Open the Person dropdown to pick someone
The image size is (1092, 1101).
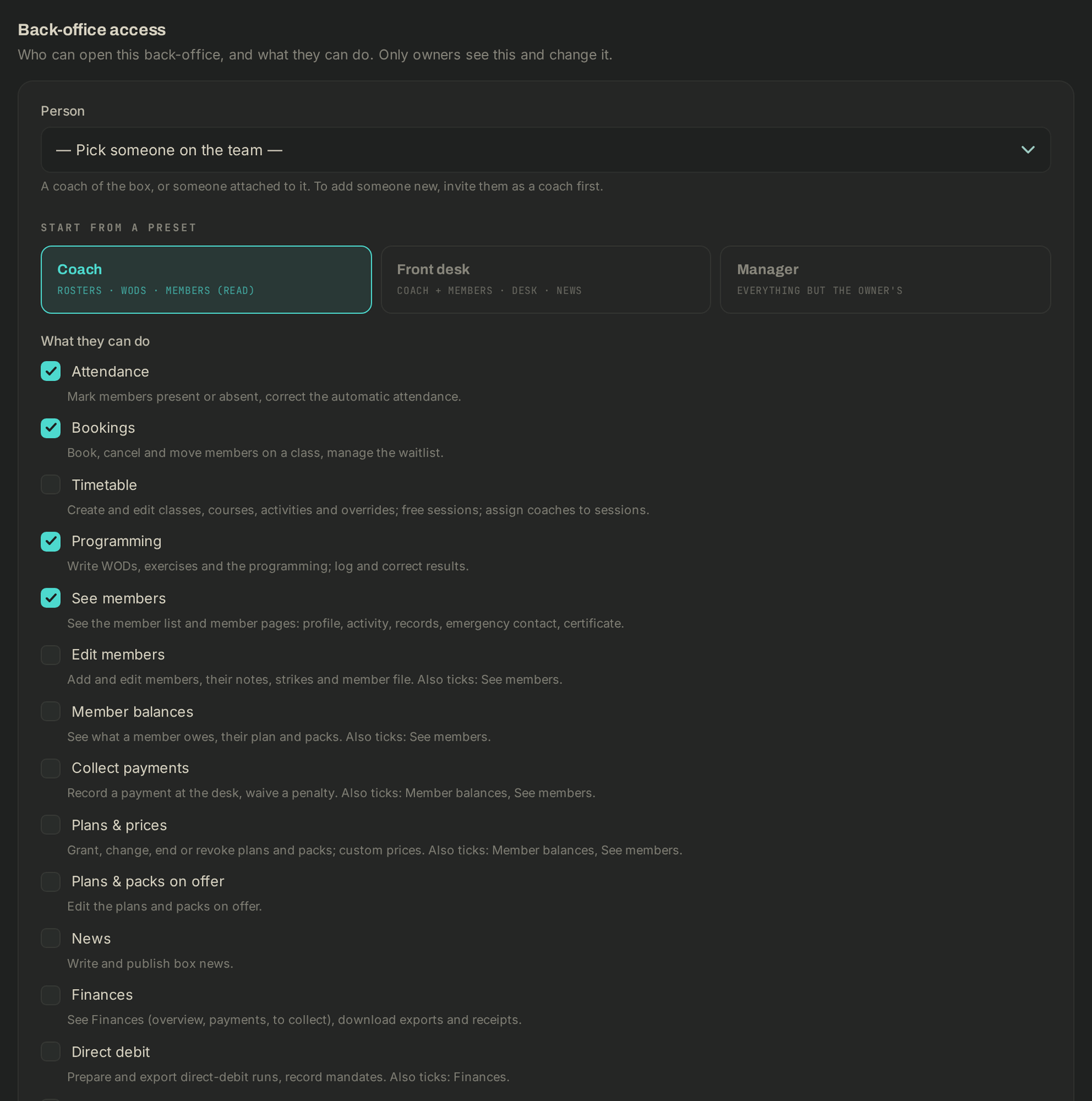[545, 149]
